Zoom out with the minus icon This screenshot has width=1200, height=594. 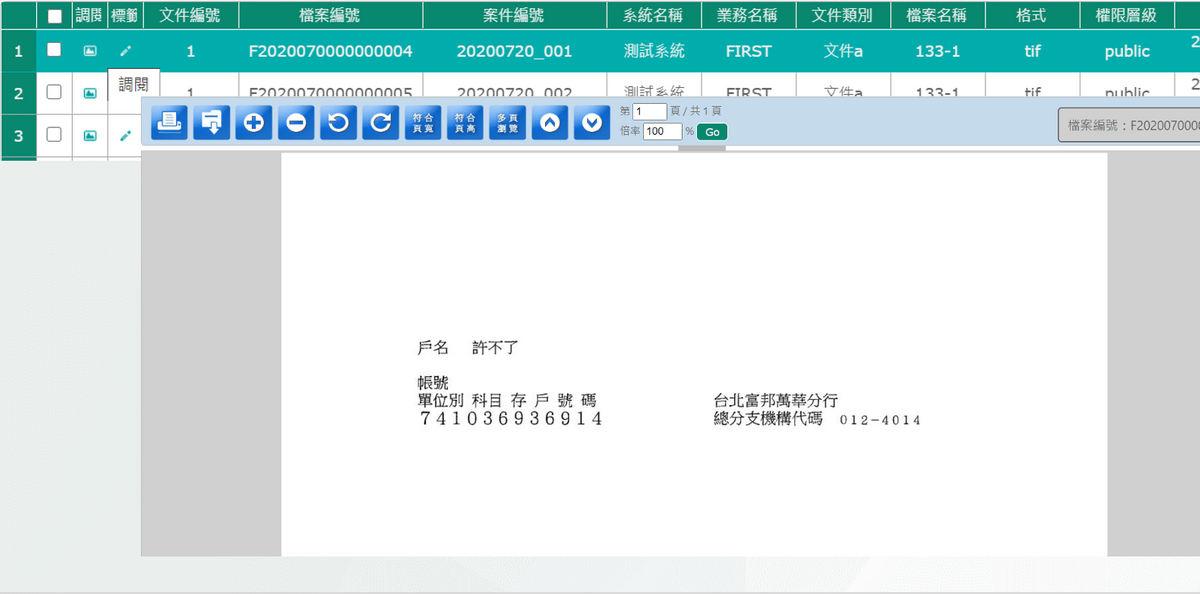pyautogui.click(x=296, y=122)
